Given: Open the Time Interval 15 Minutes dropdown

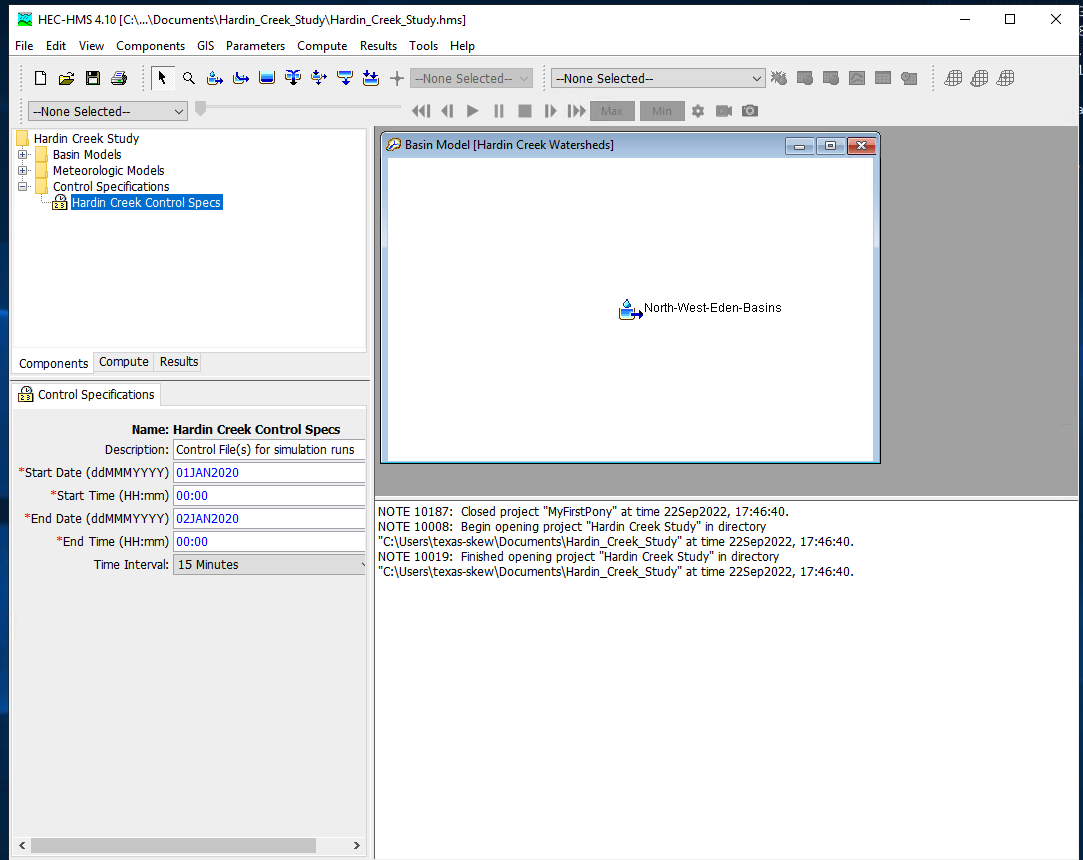Looking at the screenshot, I should tap(269, 564).
